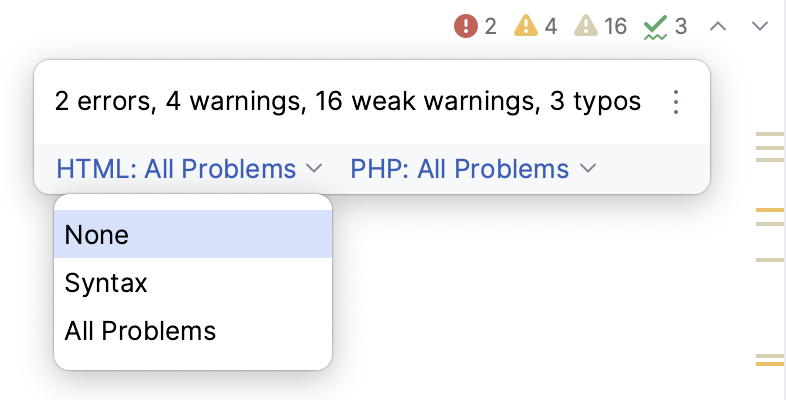This screenshot has height=400, width=786.
Task: Click the pale weak-warning triangle icon
Action: point(586,26)
